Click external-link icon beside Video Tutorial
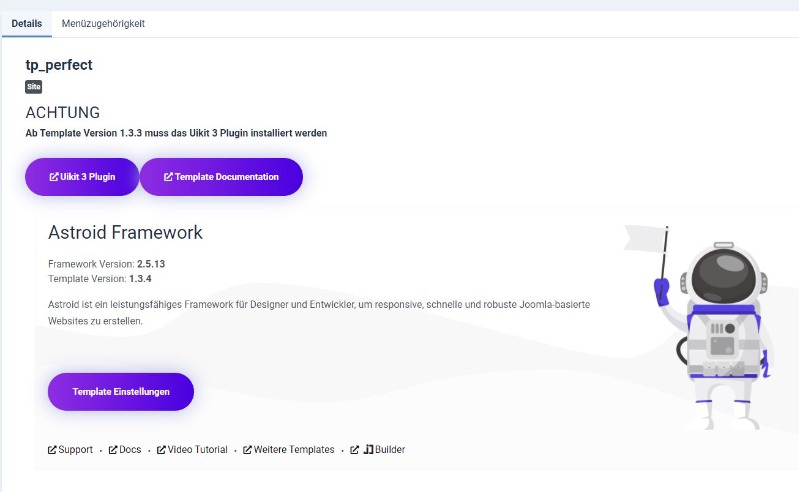 click(161, 450)
